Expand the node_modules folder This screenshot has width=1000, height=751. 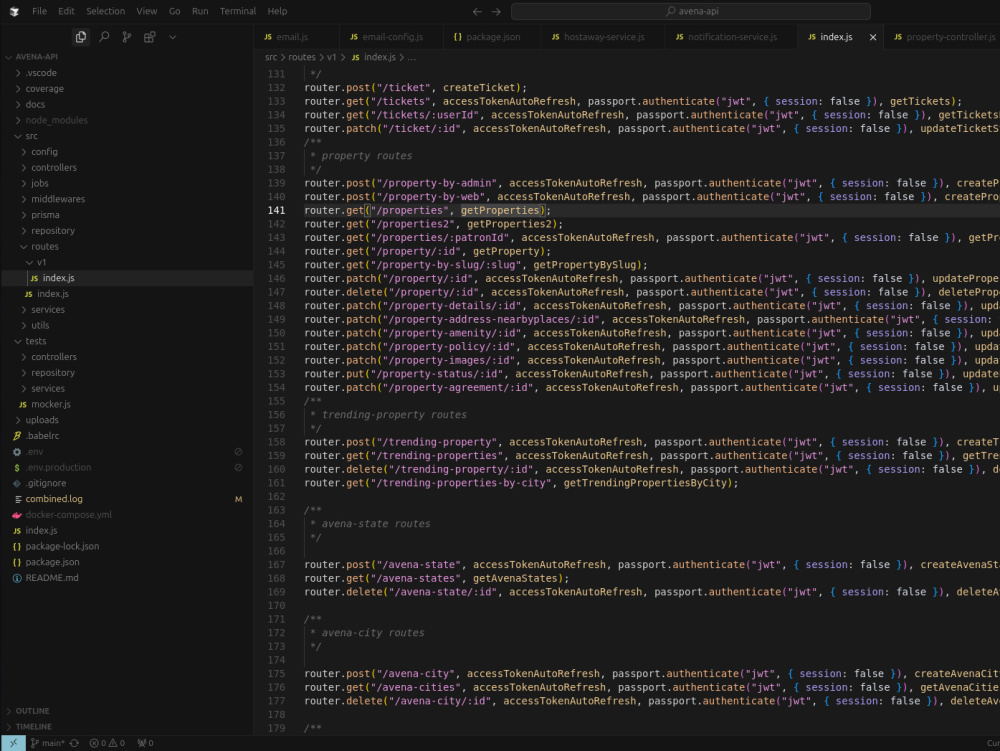128,120
